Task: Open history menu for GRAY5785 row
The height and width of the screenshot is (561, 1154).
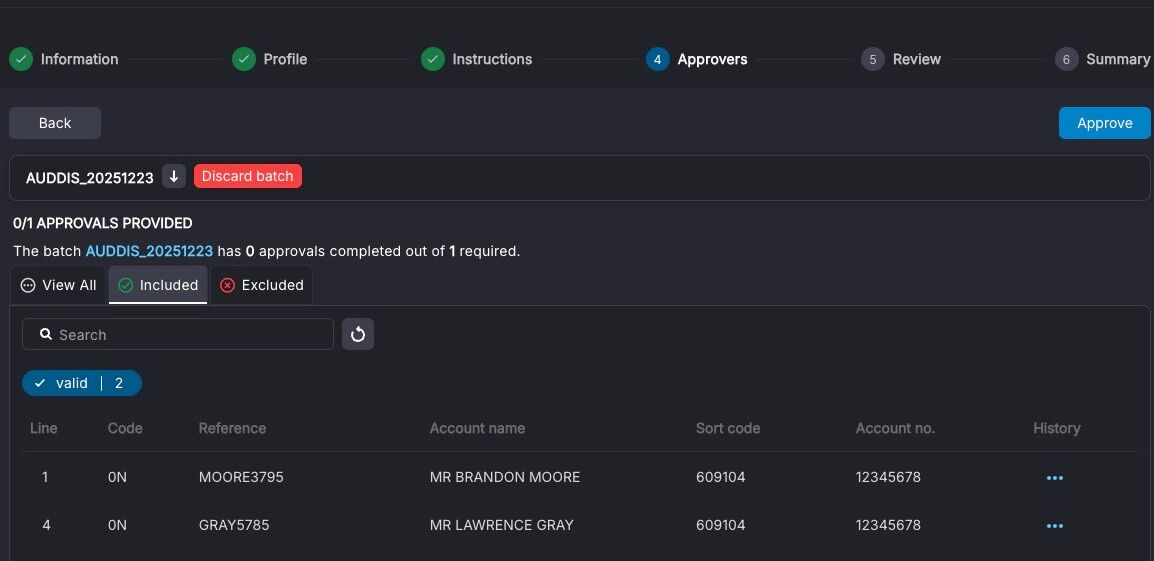Action: (x=1055, y=526)
